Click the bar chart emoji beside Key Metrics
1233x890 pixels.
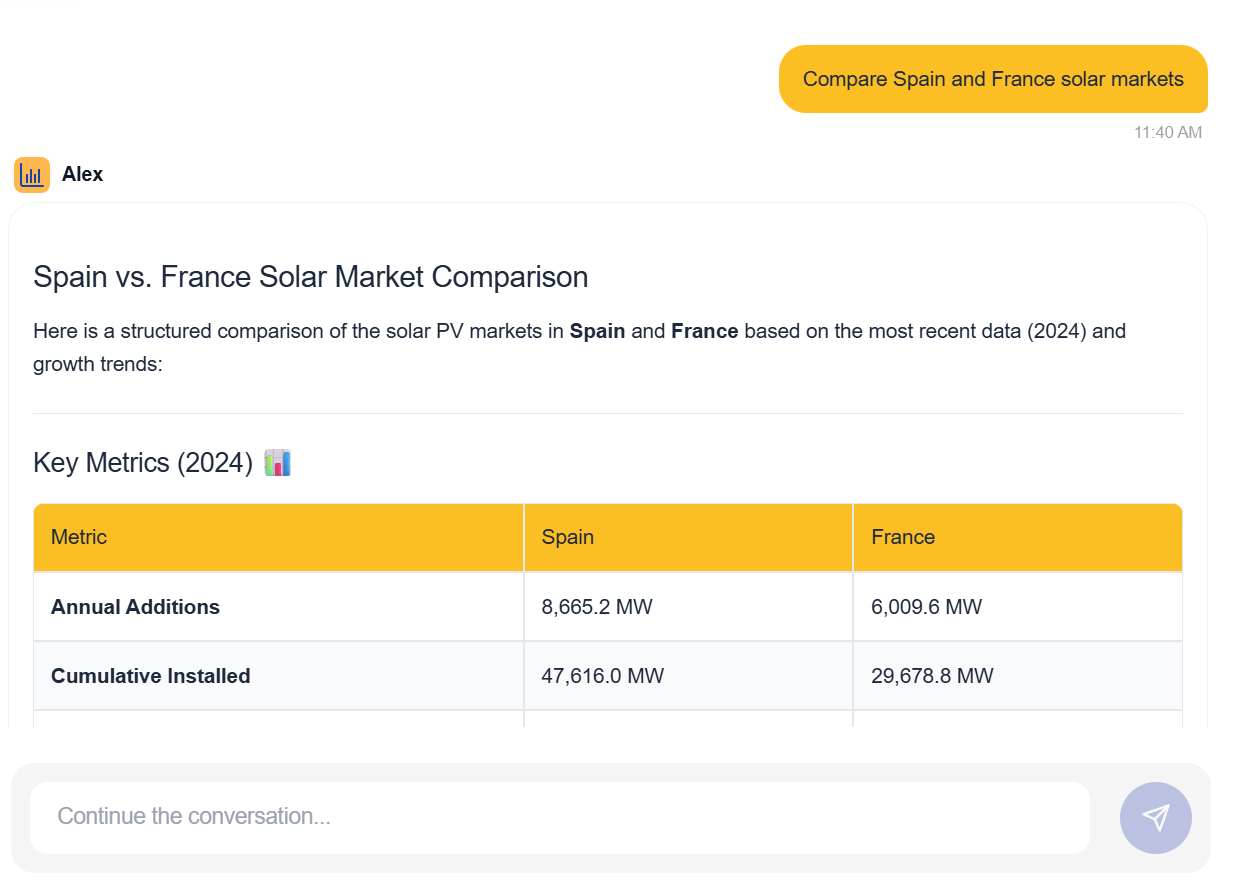(277, 463)
